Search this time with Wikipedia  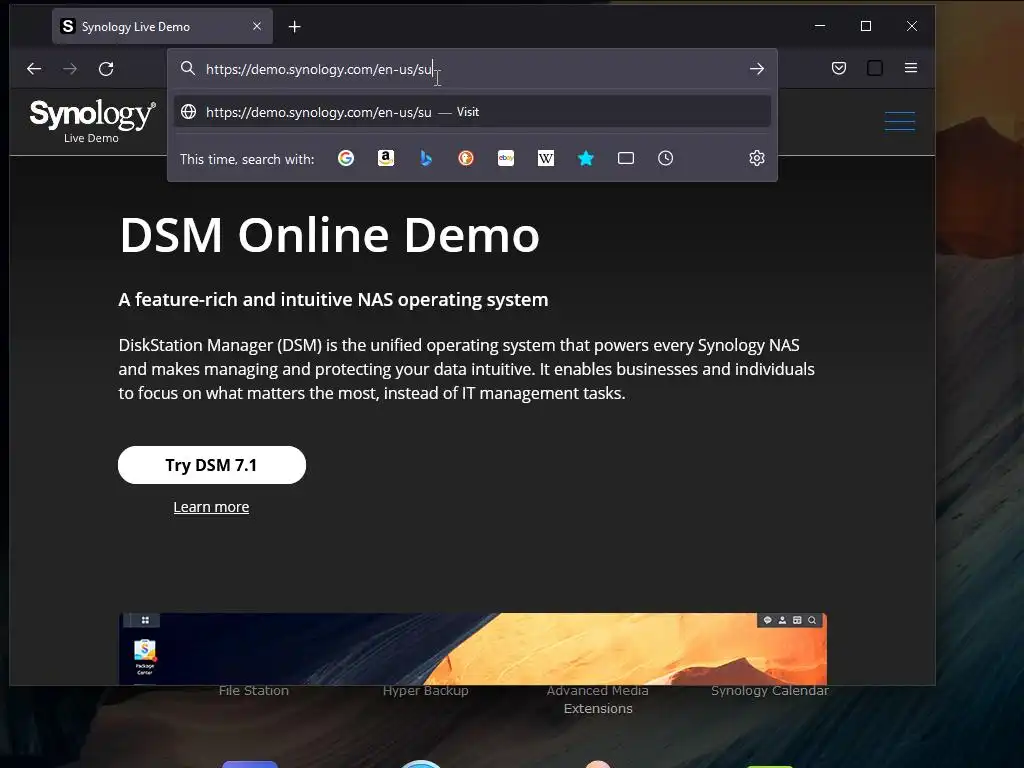(x=546, y=158)
